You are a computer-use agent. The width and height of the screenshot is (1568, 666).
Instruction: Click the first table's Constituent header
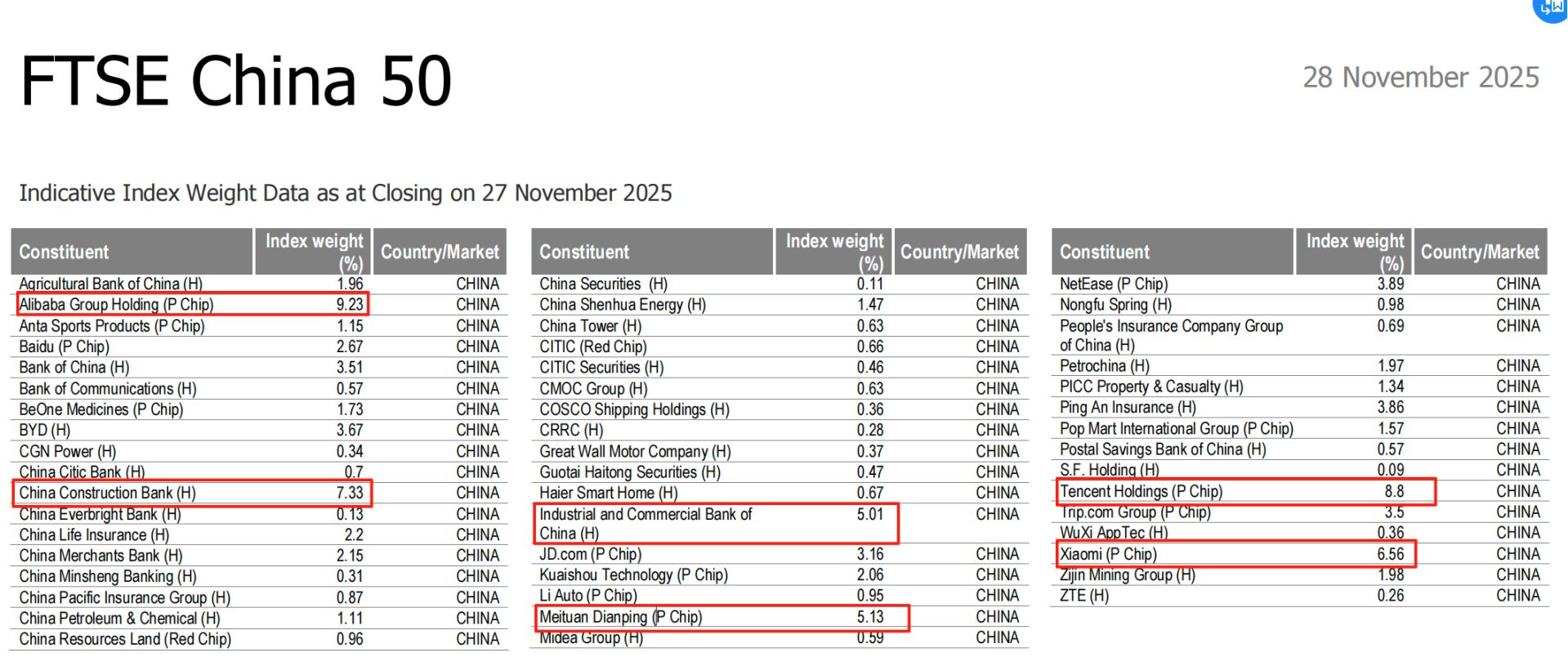point(64,252)
